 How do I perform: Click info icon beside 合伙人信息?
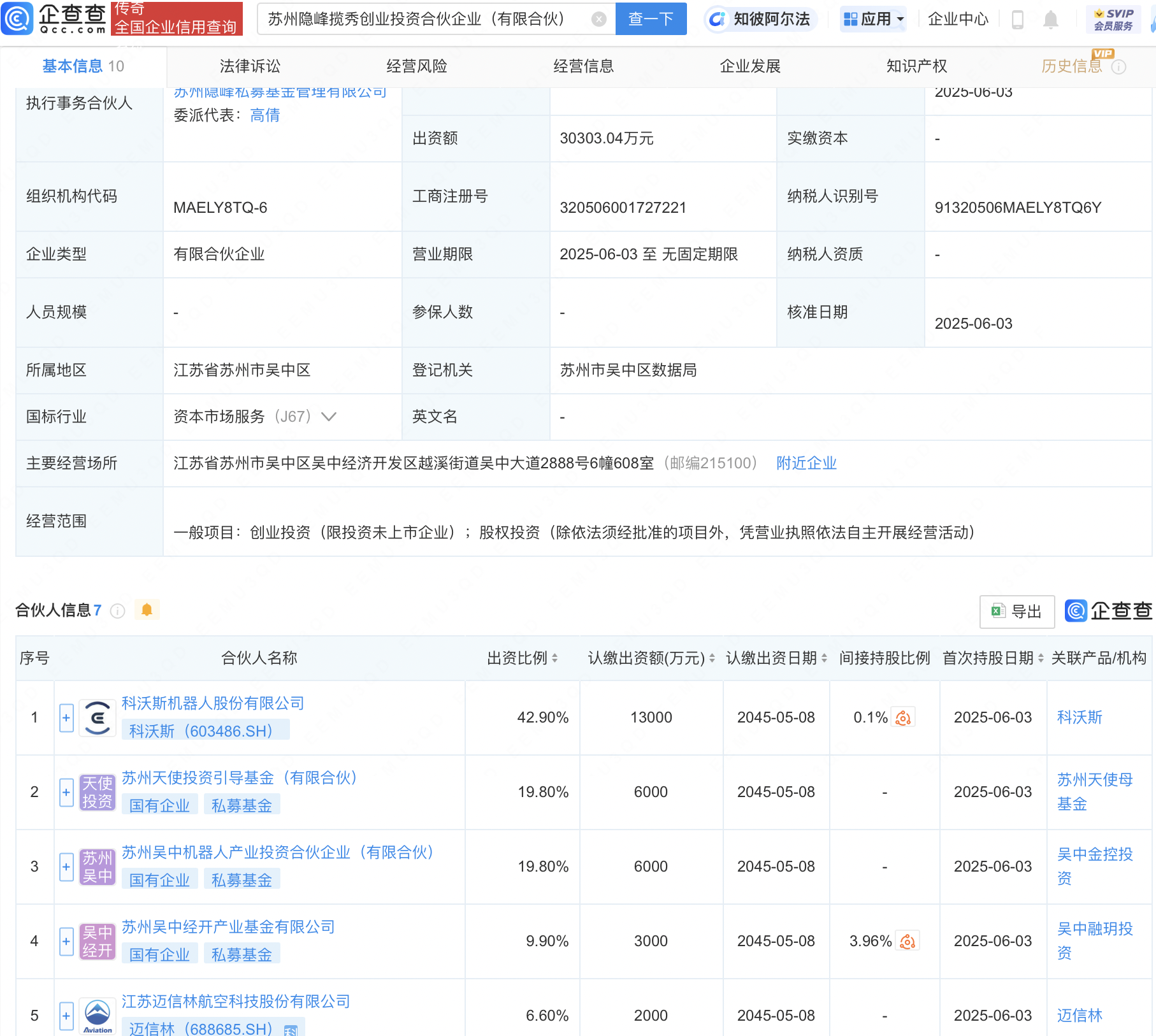coord(117,611)
